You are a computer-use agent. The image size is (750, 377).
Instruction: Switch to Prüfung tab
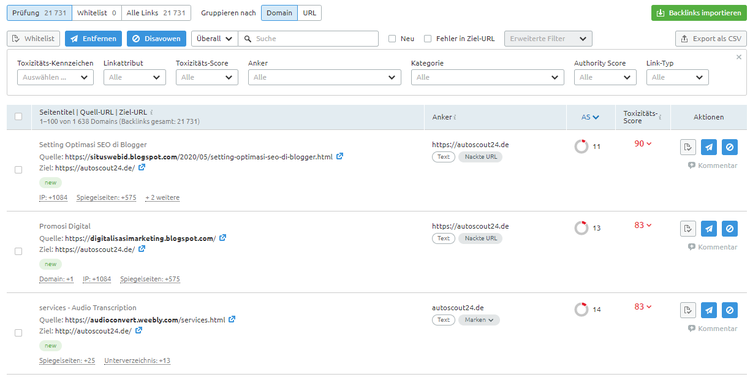coord(39,13)
